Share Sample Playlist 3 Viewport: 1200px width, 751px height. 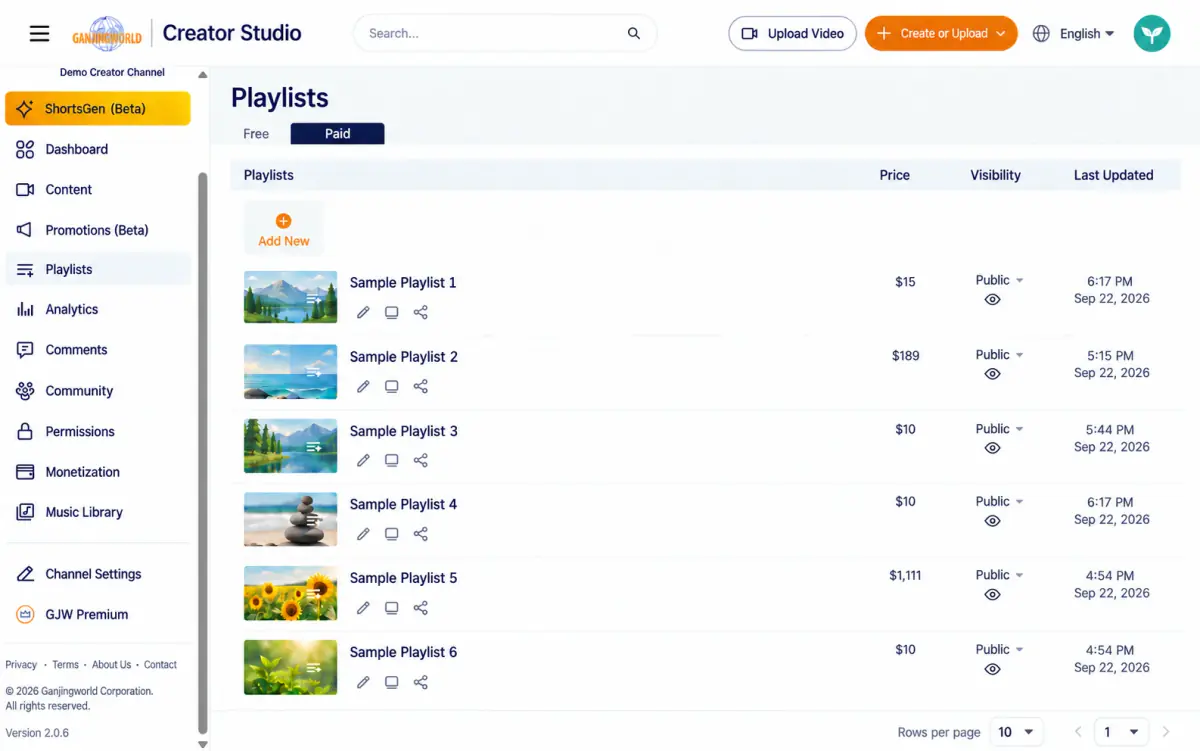(421, 460)
